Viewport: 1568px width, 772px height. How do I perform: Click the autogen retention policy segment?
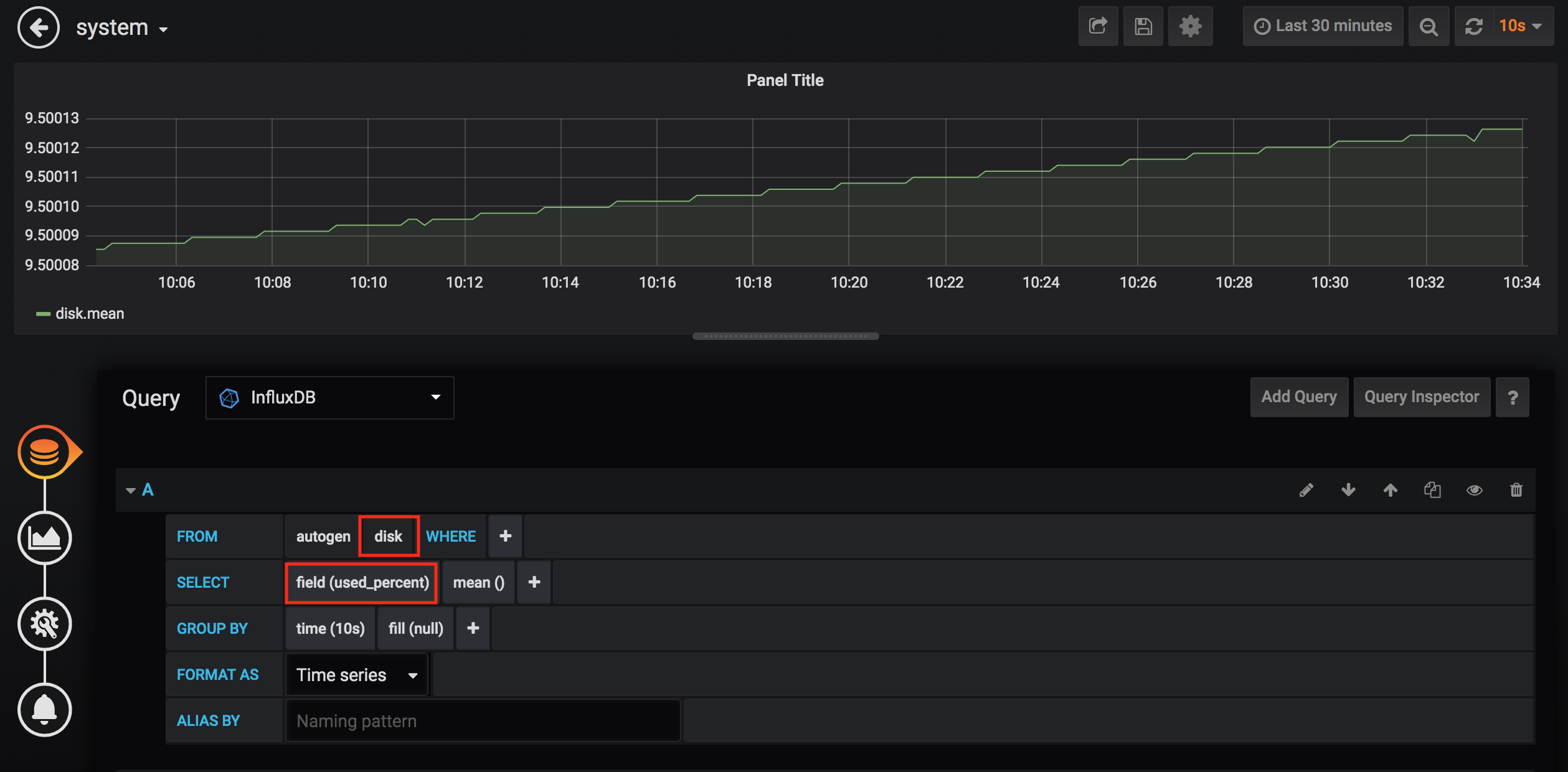pos(323,537)
